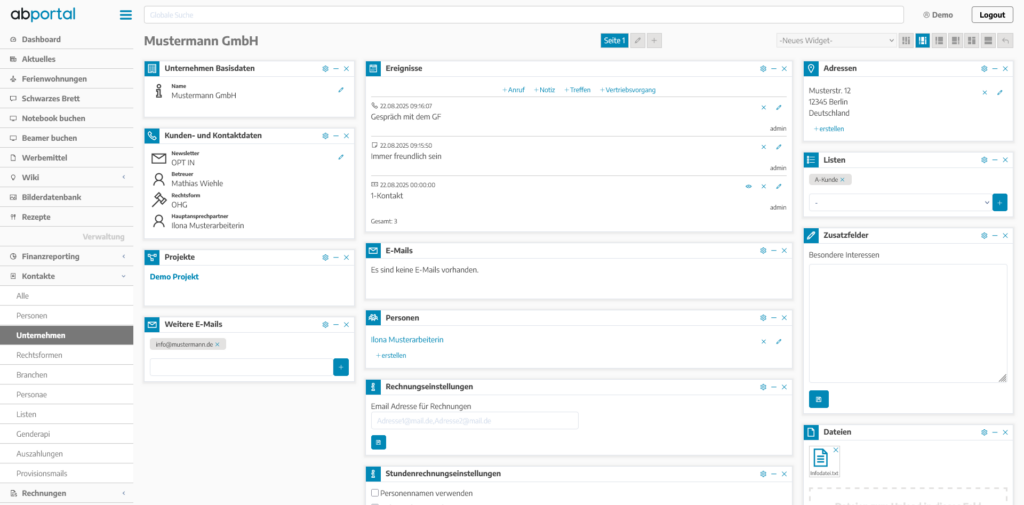This screenshot has width=1024, height=505.
Task: Toggle the sidebar hamburger menu icon
Action: (x=125, y=15)
